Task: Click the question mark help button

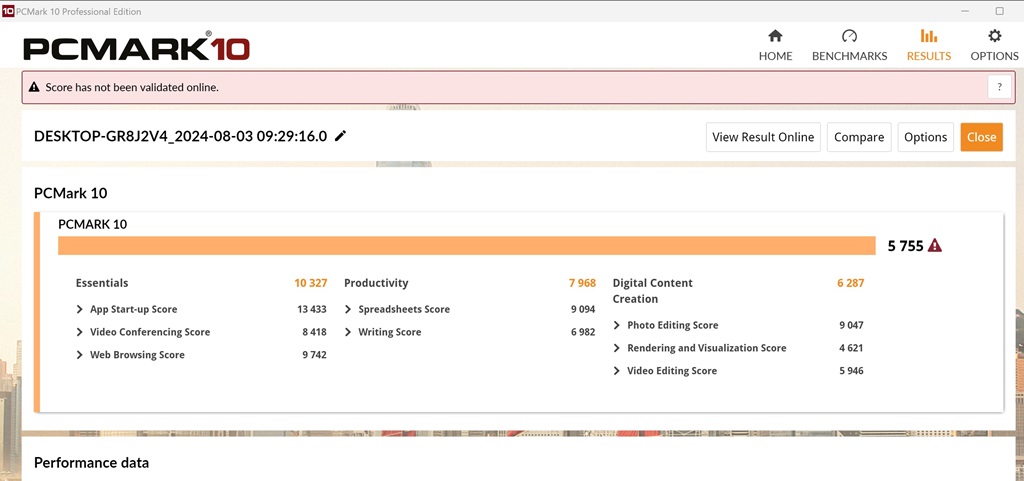Action: (x=999, y=87)
